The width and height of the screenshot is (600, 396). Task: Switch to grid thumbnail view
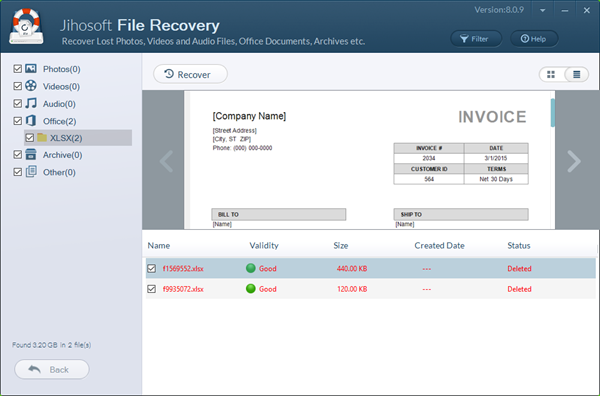(x=551, y=75)
